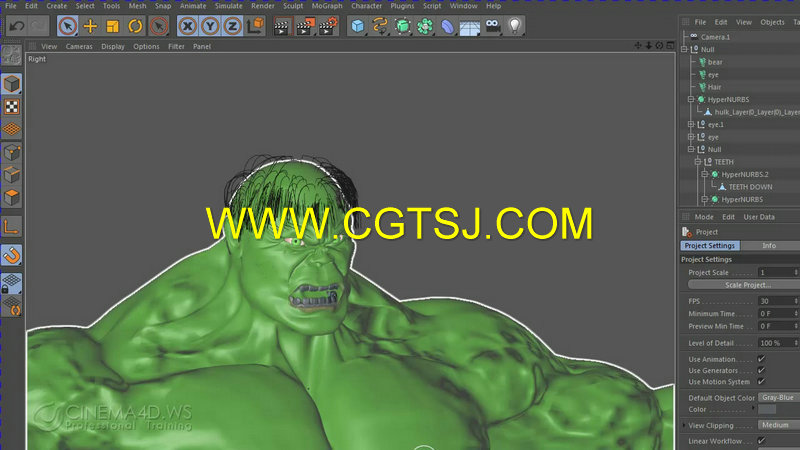Switch to Edges mode
Screen dimensions: 800x450
[11, 175]
